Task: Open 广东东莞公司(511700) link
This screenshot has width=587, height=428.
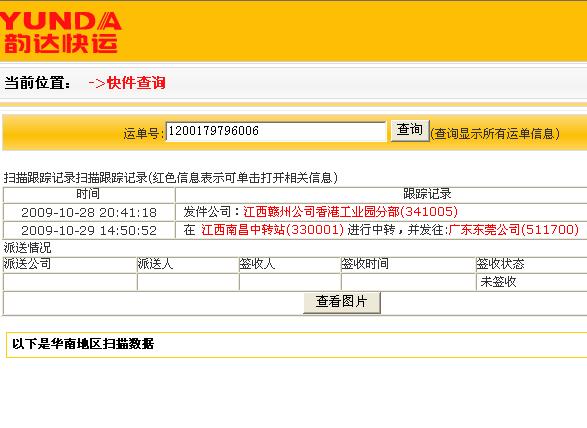Action: tap(514, 230)
